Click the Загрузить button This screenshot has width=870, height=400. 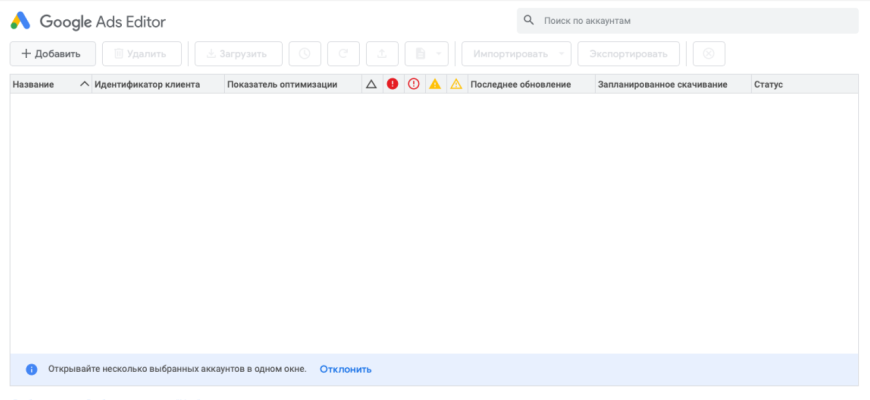coord(238,54)
